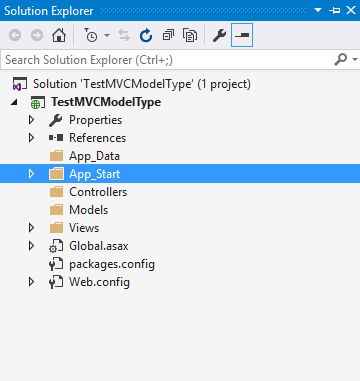Click the Web.config file icon
The width and height of the screenshot is (360, 381).
point(56,283)
